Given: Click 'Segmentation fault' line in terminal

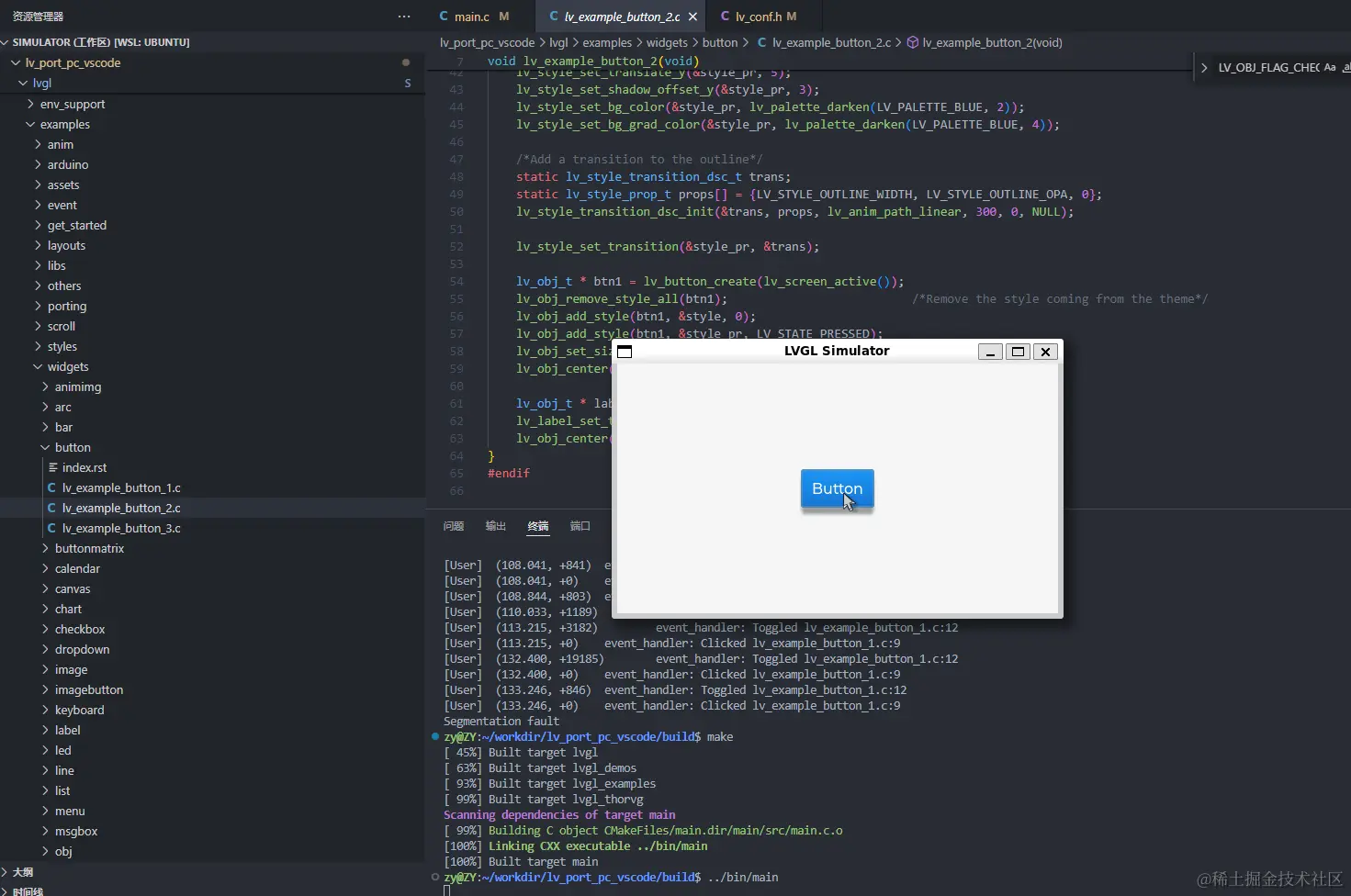Looking at the screenshot, I should pyautogui.click(x=501, y=721).
